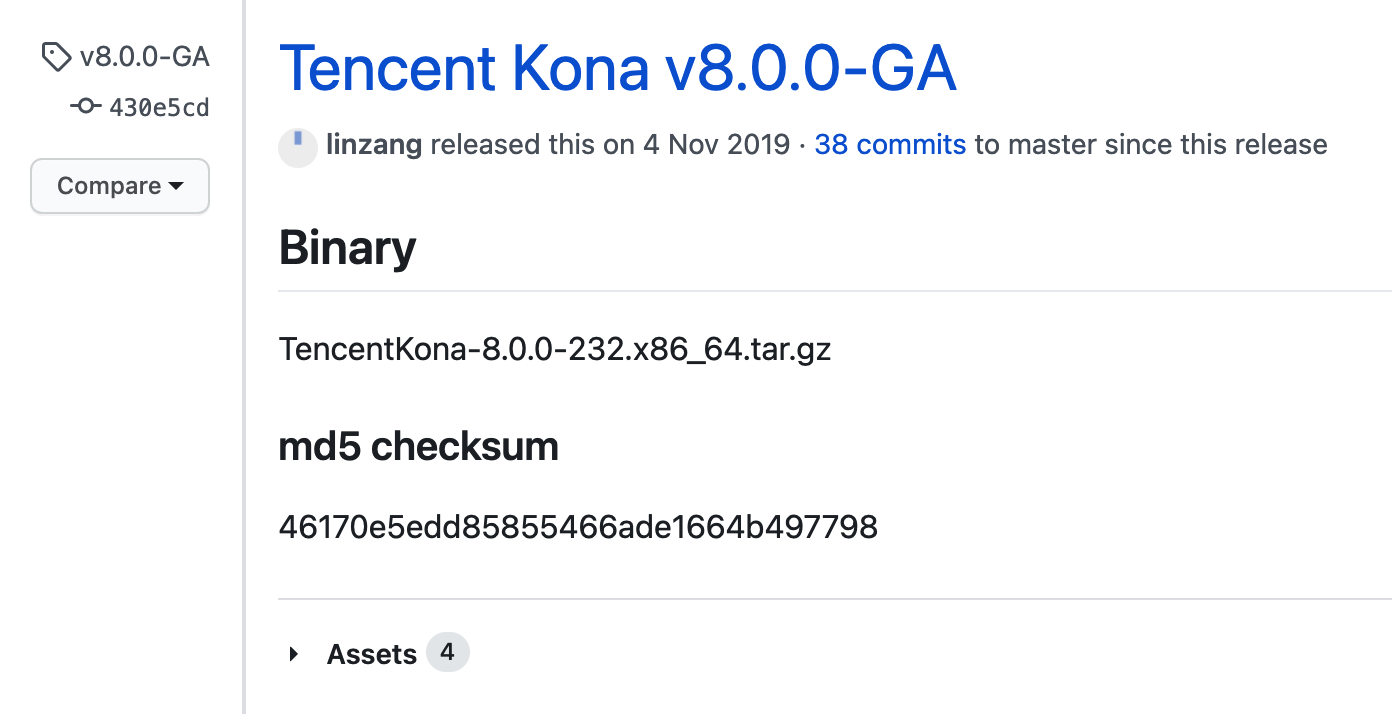Open the Compare dropdown
Screen dimensions: 1392x714
120,186
